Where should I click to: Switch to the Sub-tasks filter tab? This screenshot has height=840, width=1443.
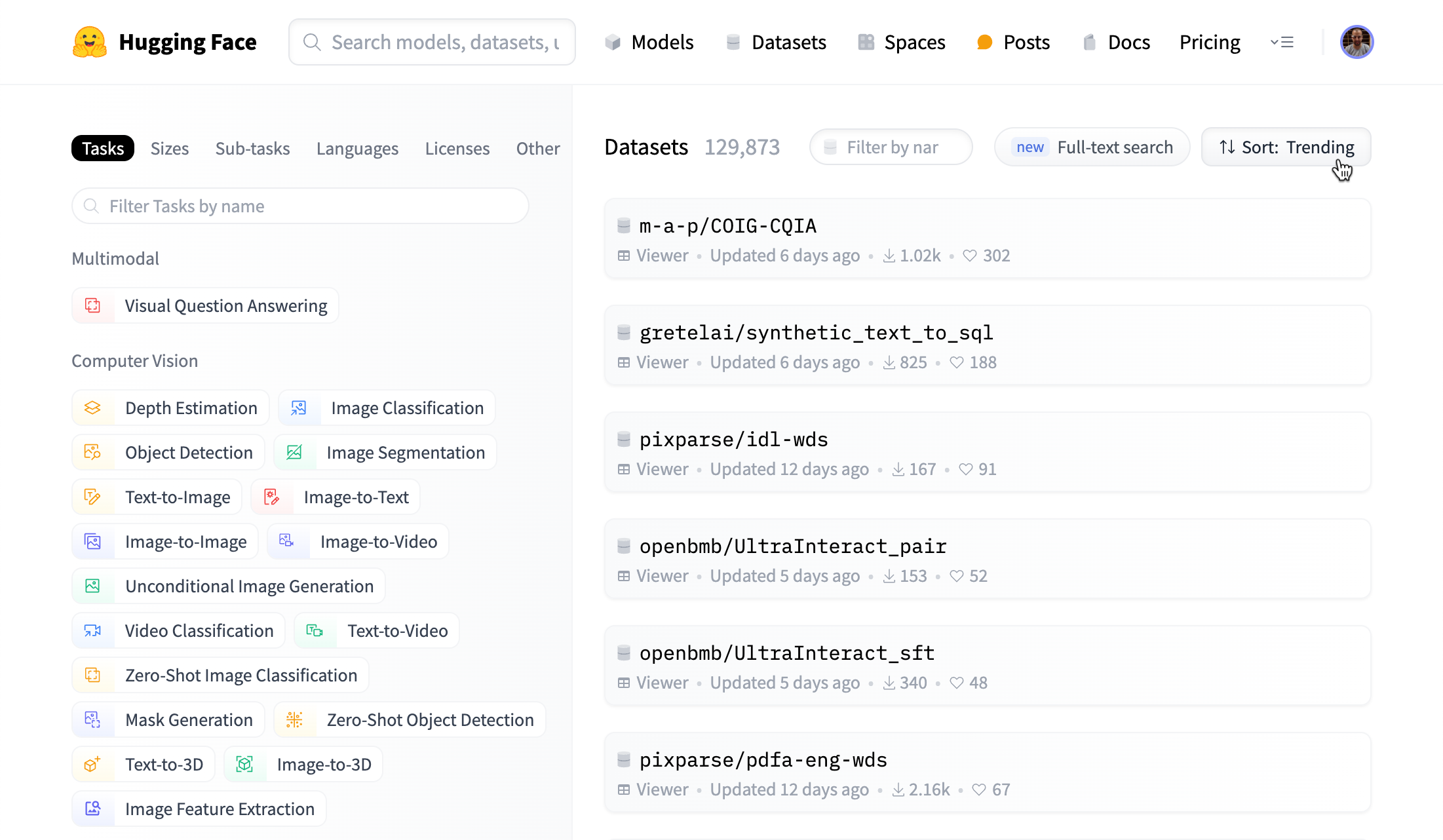pos(252,148)
